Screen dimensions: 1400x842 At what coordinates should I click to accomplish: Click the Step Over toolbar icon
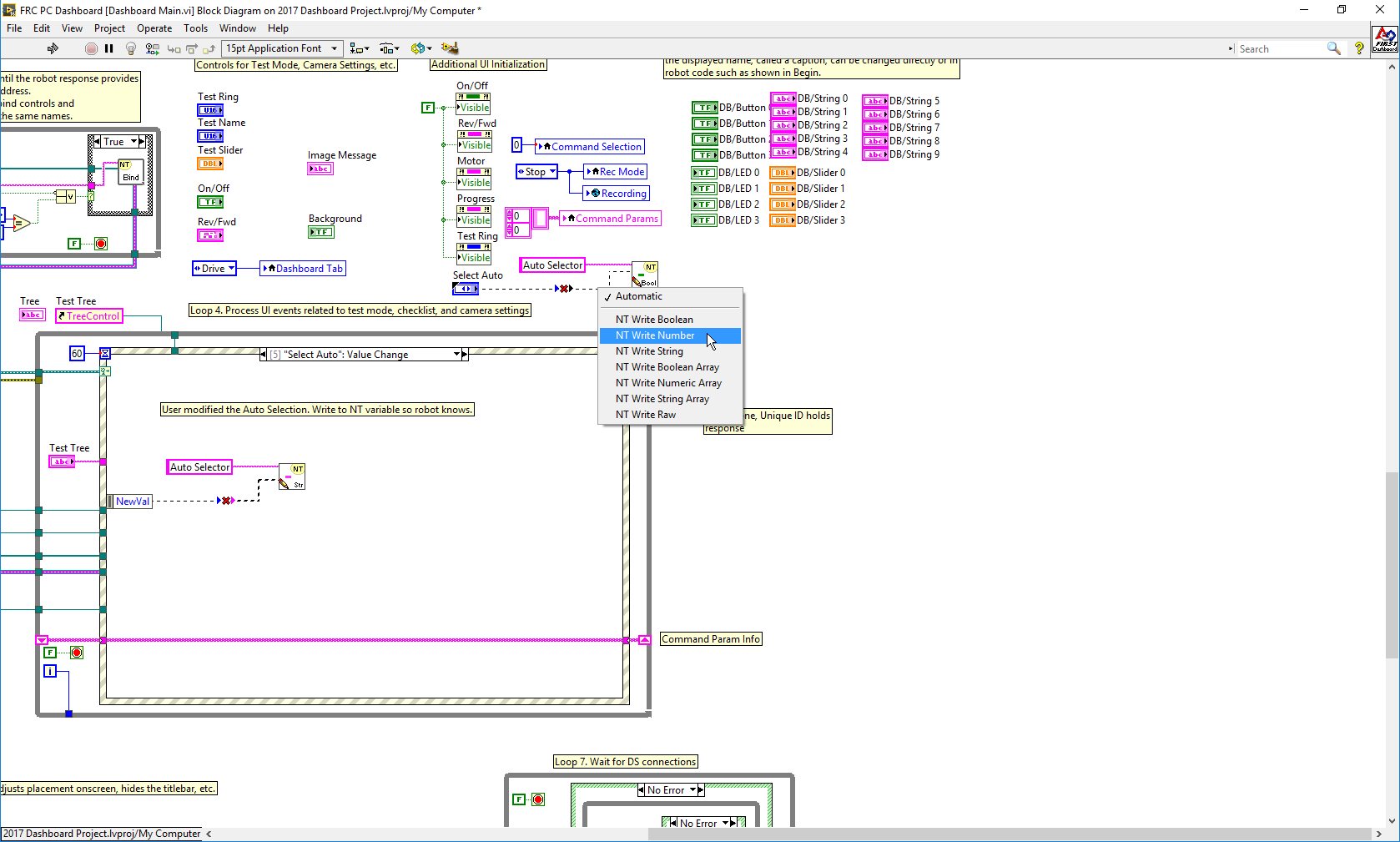click(192, 48)
